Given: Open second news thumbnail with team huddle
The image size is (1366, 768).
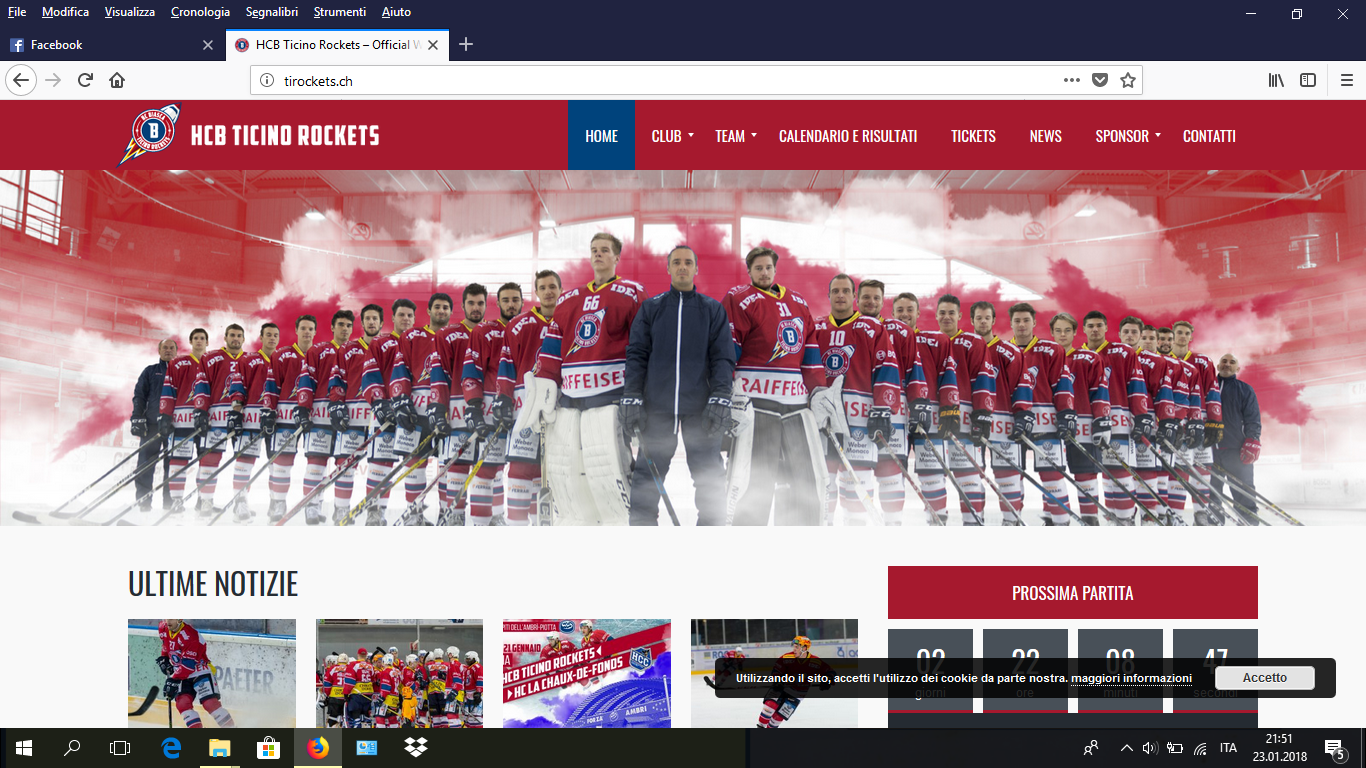Looking at the screenshot, I should 399,673.
